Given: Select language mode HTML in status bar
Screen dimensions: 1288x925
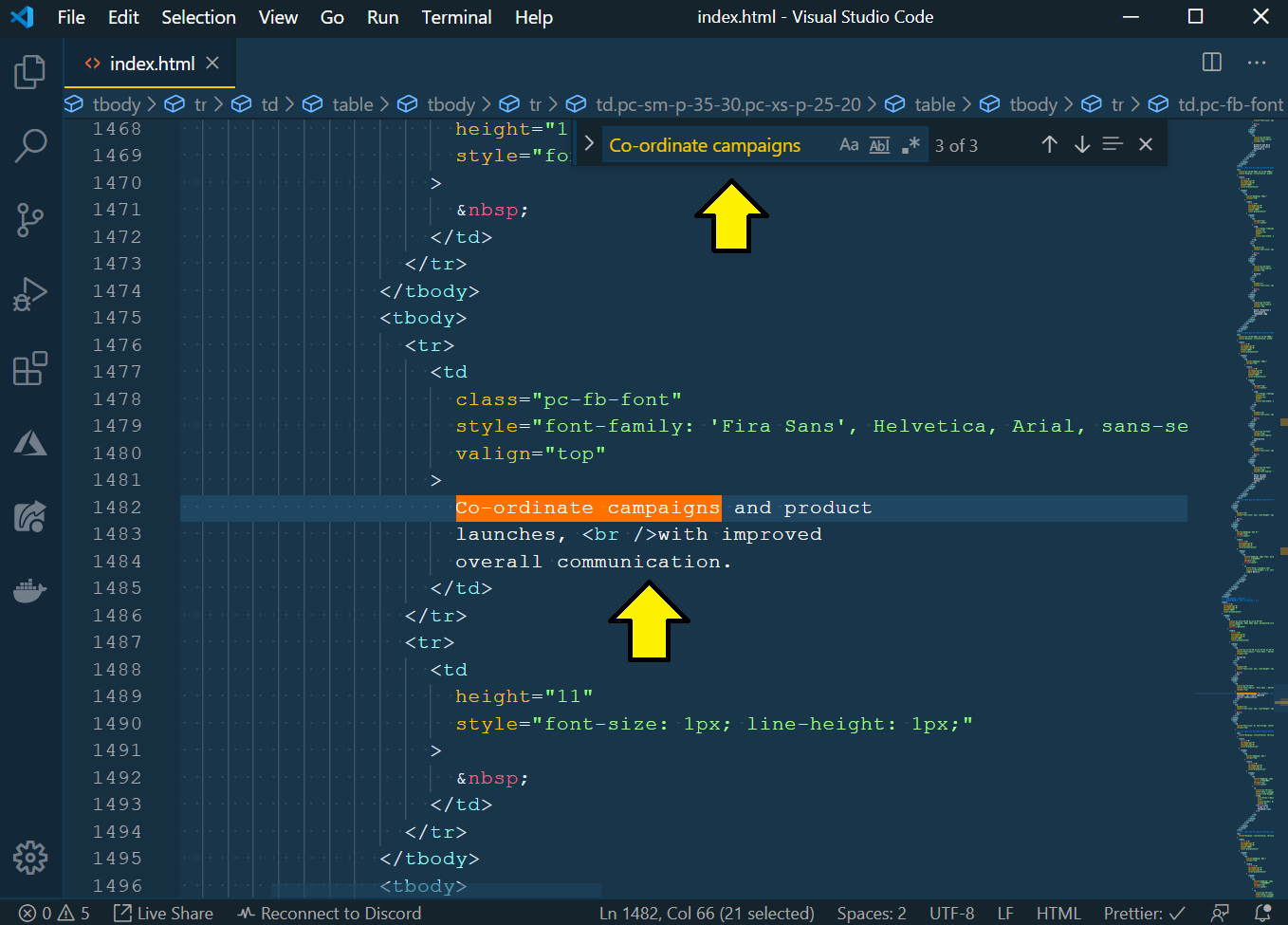Looking at the screenshot, I should click(x=1058, y=913).
